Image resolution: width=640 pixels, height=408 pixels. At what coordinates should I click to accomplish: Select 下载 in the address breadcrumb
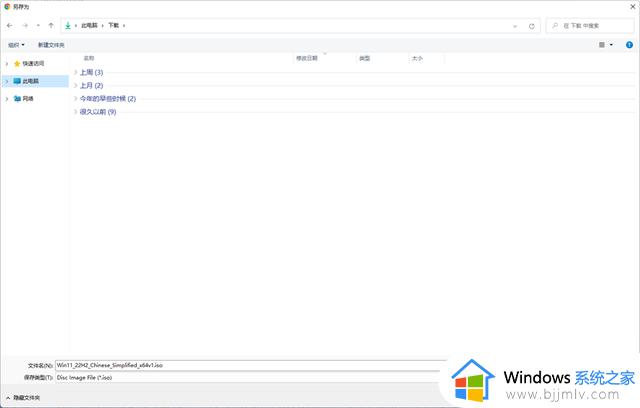click(113, 25)
